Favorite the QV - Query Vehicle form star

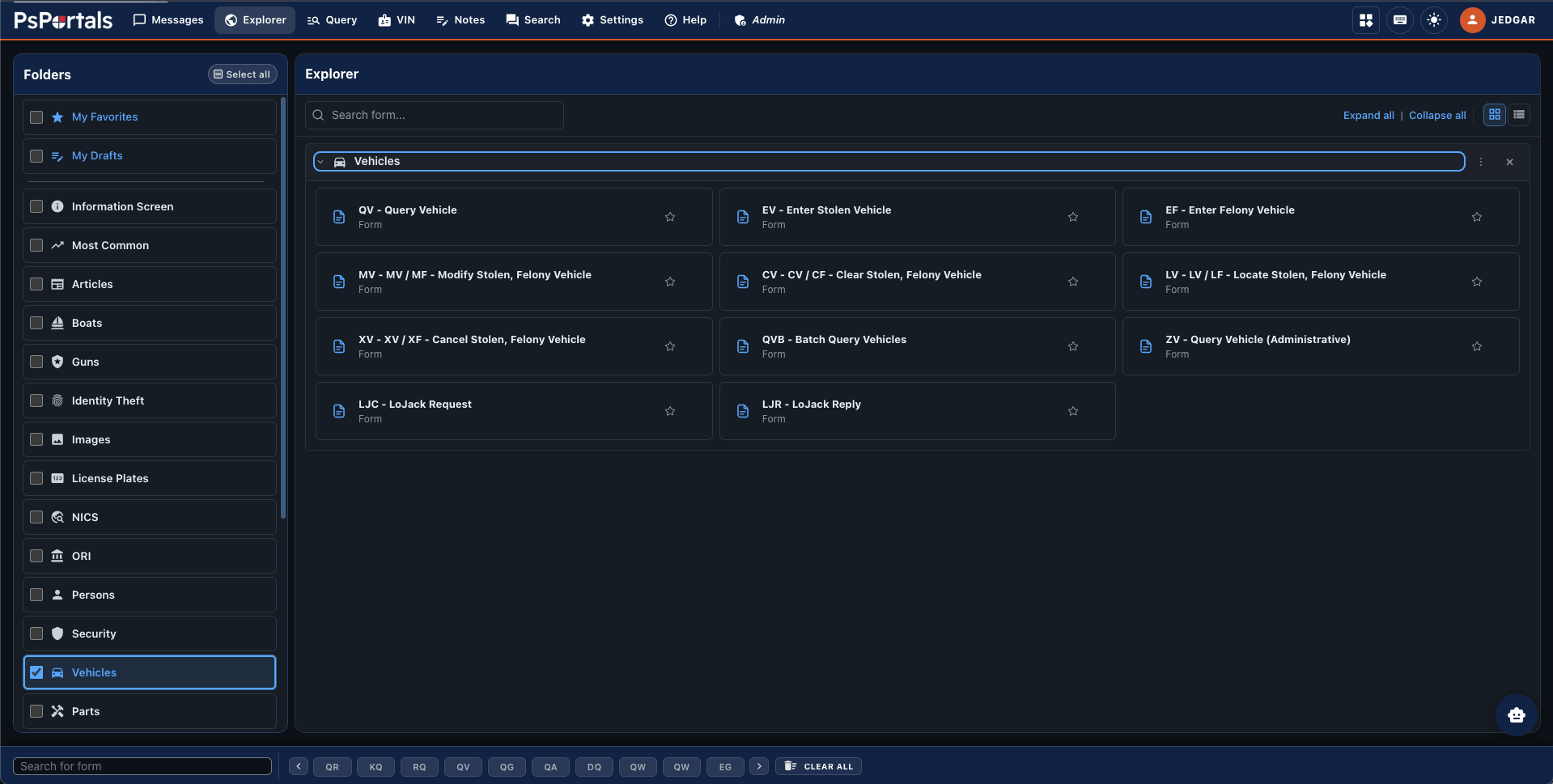coord(670,217)
